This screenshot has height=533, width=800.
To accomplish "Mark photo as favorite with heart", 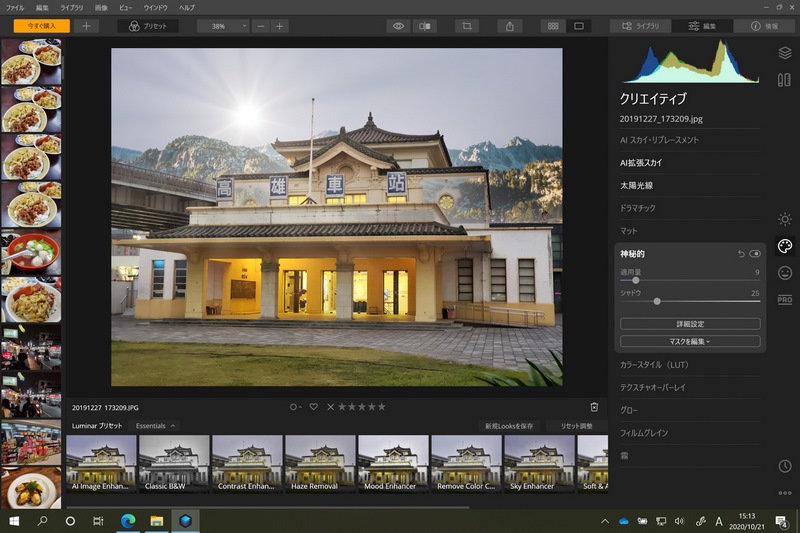I will 314,407.
